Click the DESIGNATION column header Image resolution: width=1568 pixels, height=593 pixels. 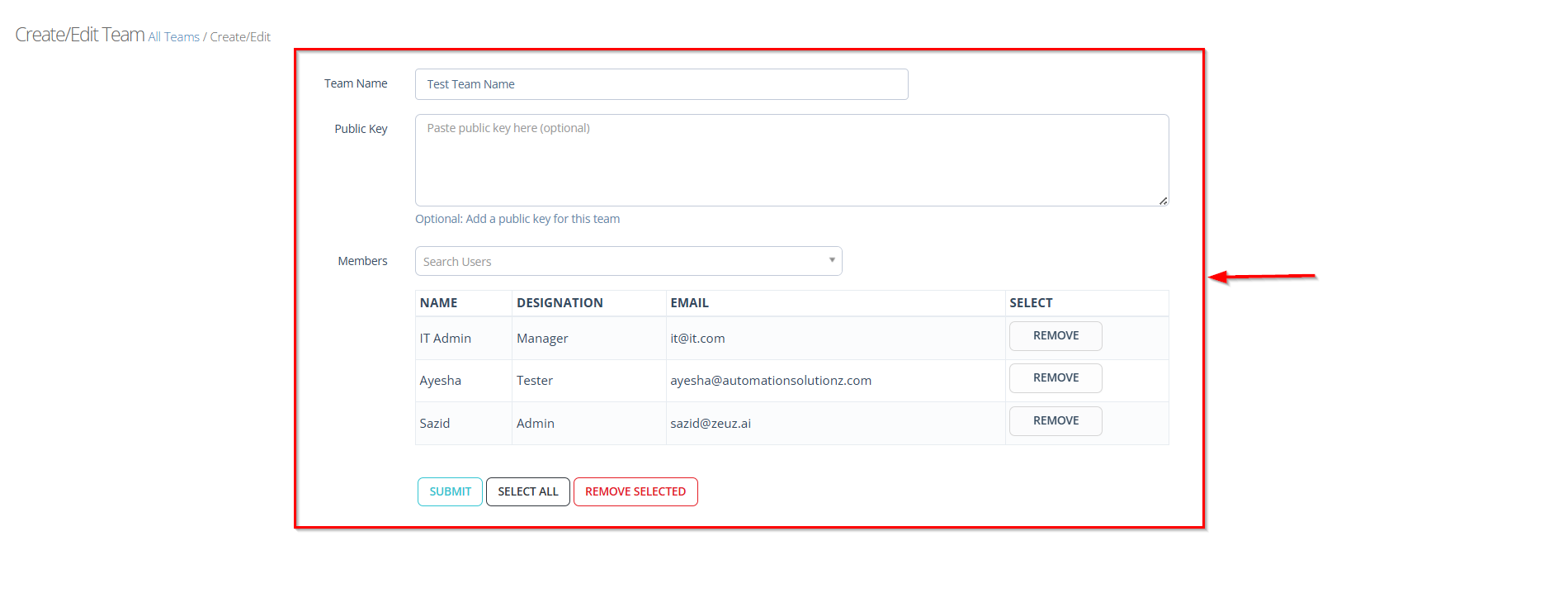pos(560,303)
